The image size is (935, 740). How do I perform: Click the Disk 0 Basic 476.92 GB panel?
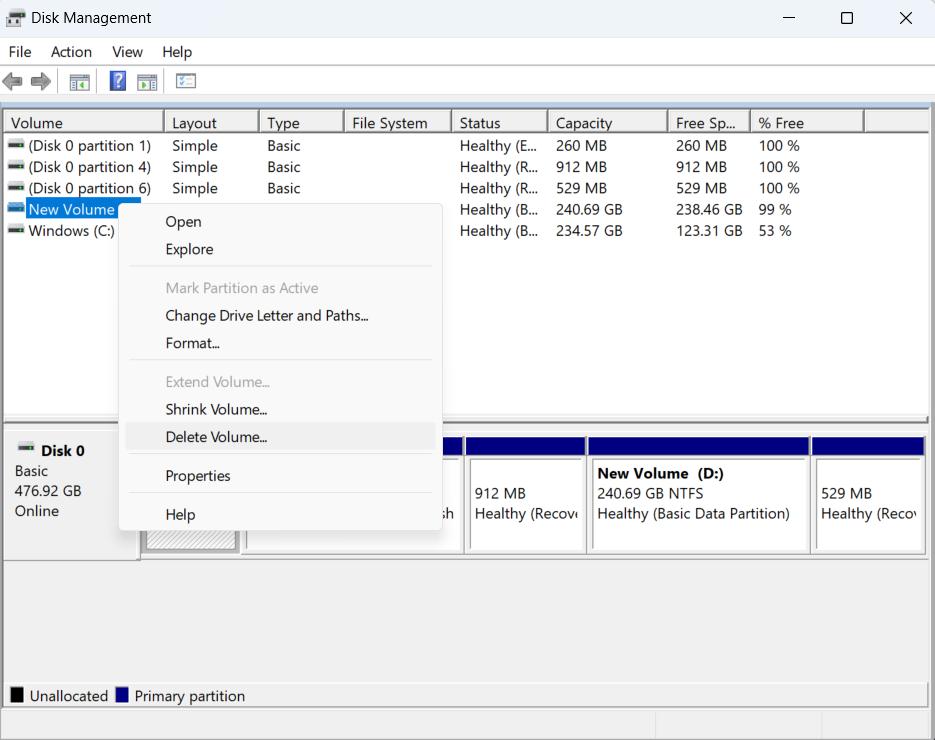click(x=62, y=493)
